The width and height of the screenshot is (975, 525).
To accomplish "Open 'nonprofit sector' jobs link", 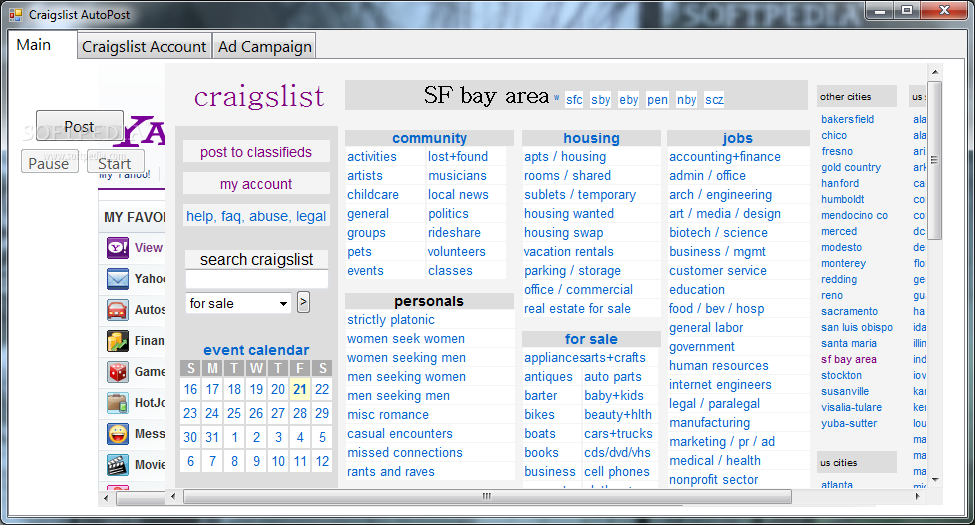I will (x=713, y=480).
